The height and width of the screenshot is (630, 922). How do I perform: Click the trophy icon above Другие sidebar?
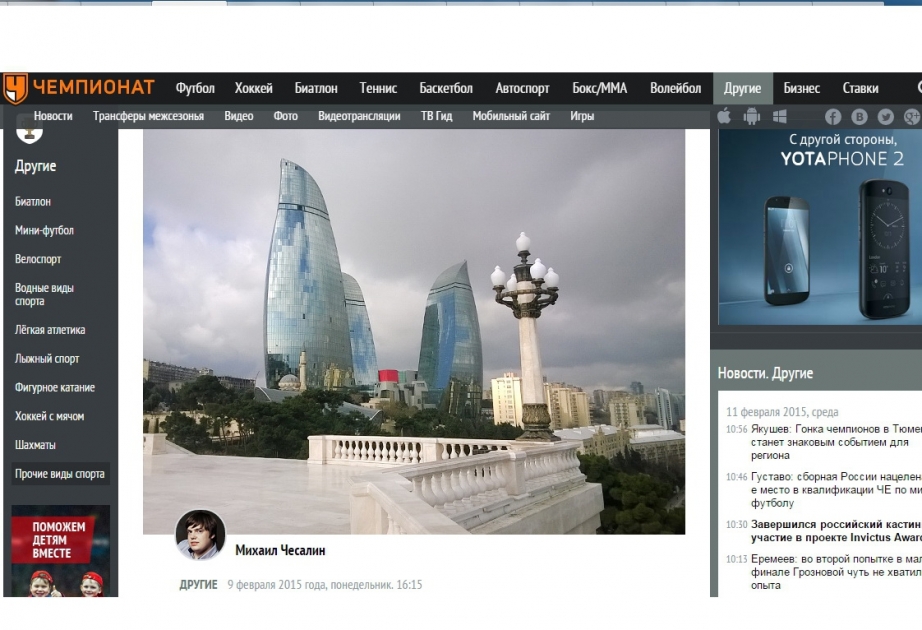[x=29, y=131]
